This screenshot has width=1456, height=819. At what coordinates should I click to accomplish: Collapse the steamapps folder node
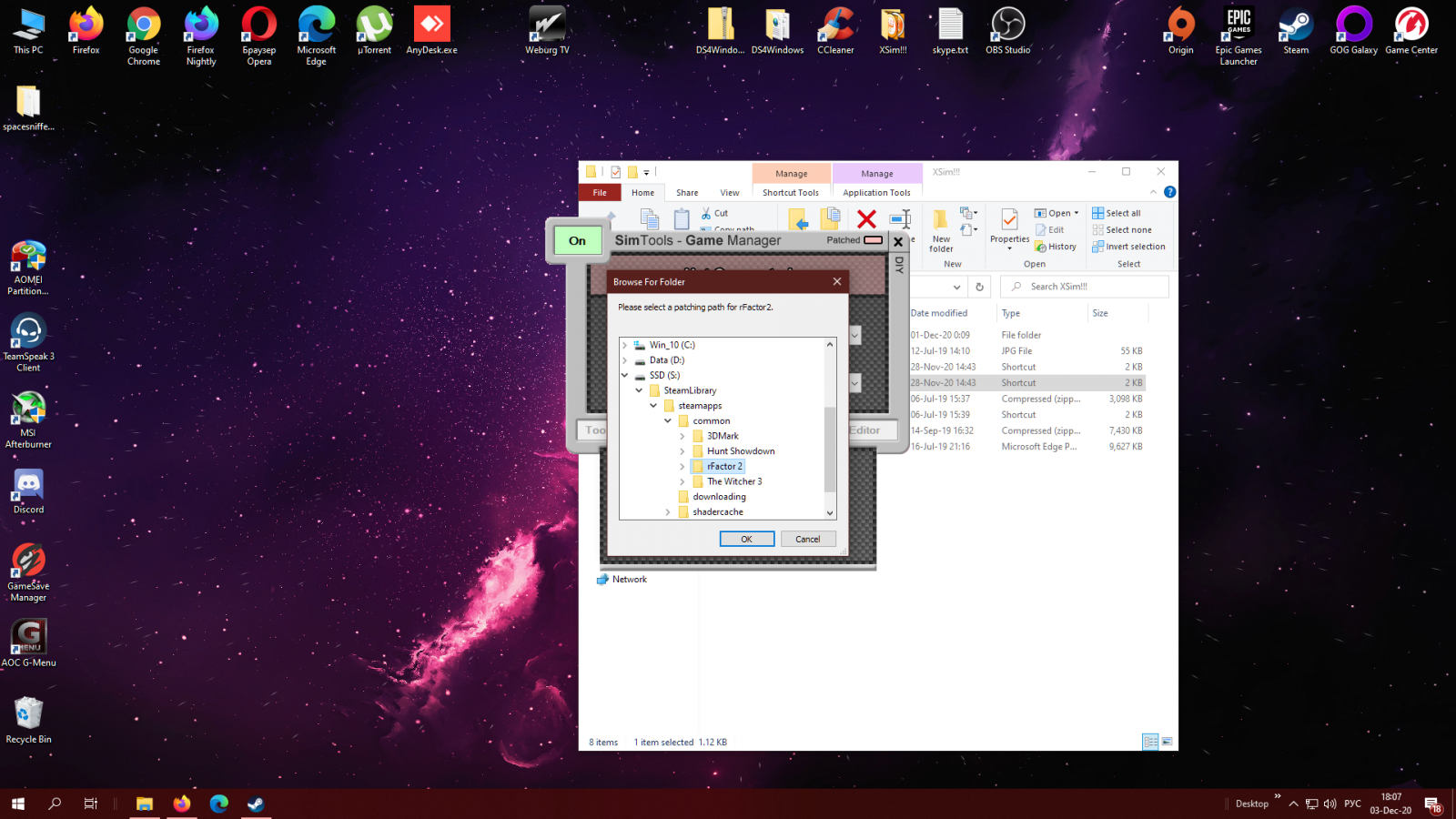tap(653, 406)
